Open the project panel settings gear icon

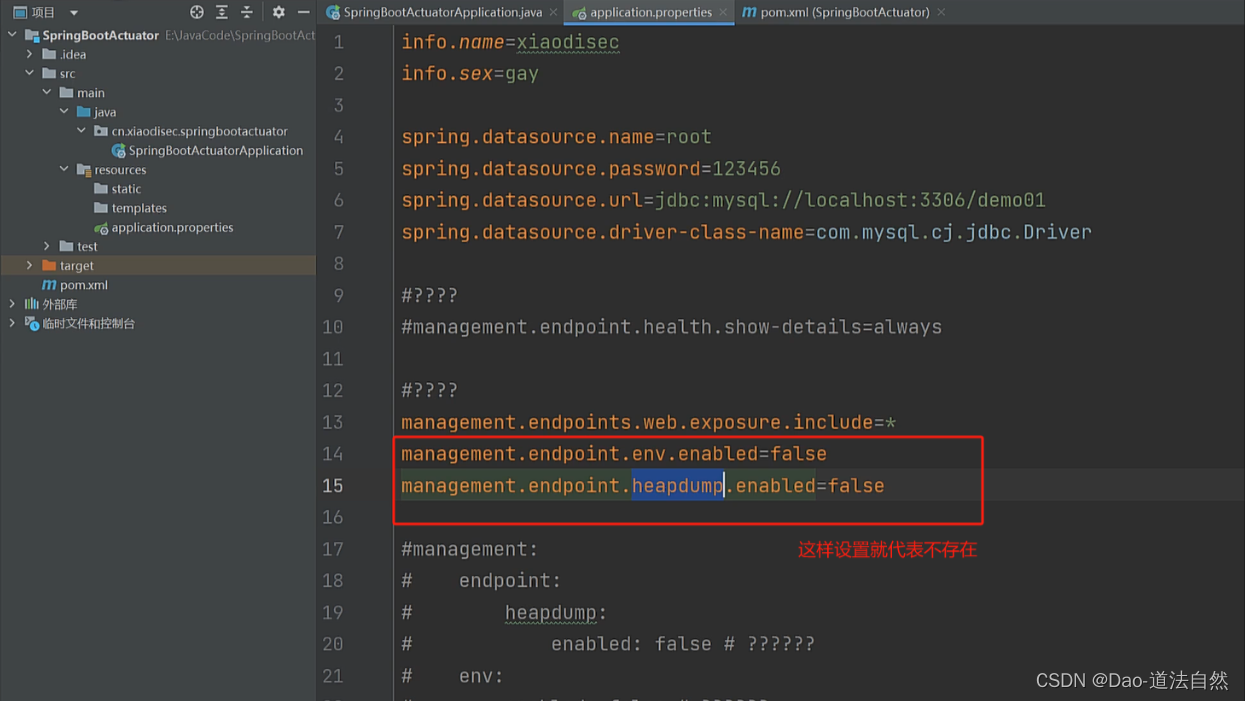(277, 12)
